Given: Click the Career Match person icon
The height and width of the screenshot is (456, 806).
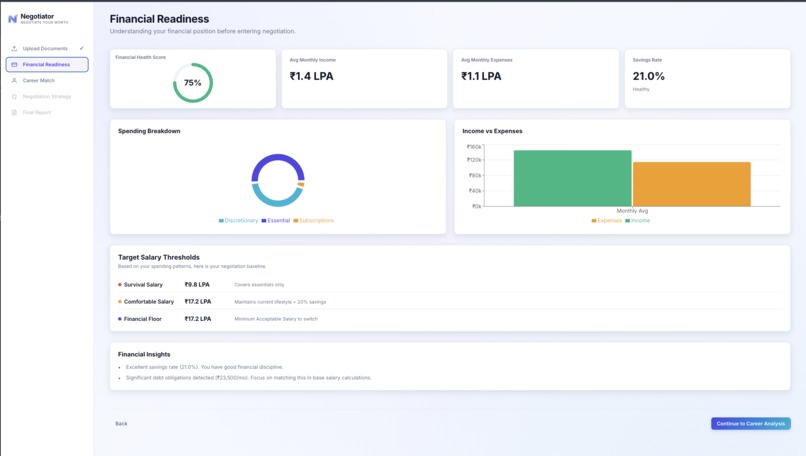Looking at the screenshot, I should [x=14, y=80].
